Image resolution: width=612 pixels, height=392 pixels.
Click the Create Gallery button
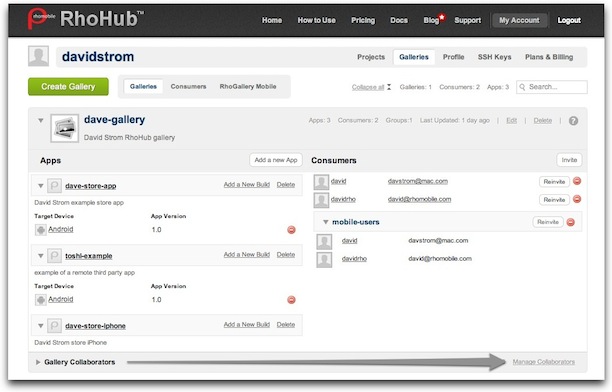pos(68,86)
